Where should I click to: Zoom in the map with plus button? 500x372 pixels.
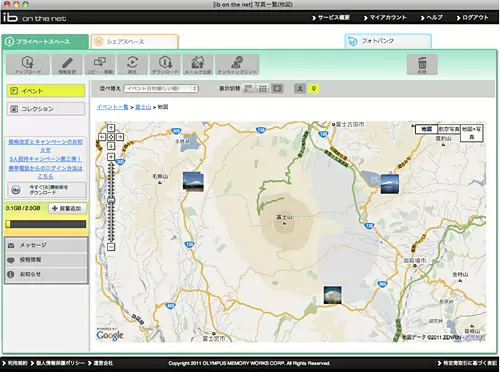coord(111,157)
